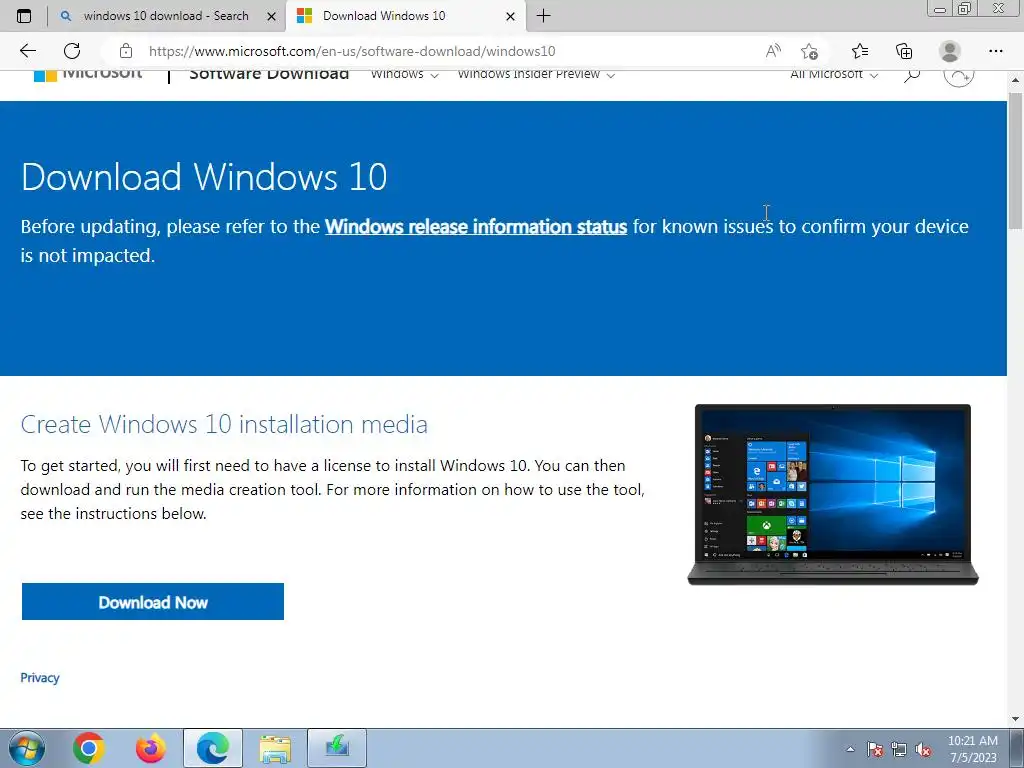This screenshot has width=1024, height=768.
Task: Select the Microsoft Edge taskbar icon
Action: click(213, 748)
